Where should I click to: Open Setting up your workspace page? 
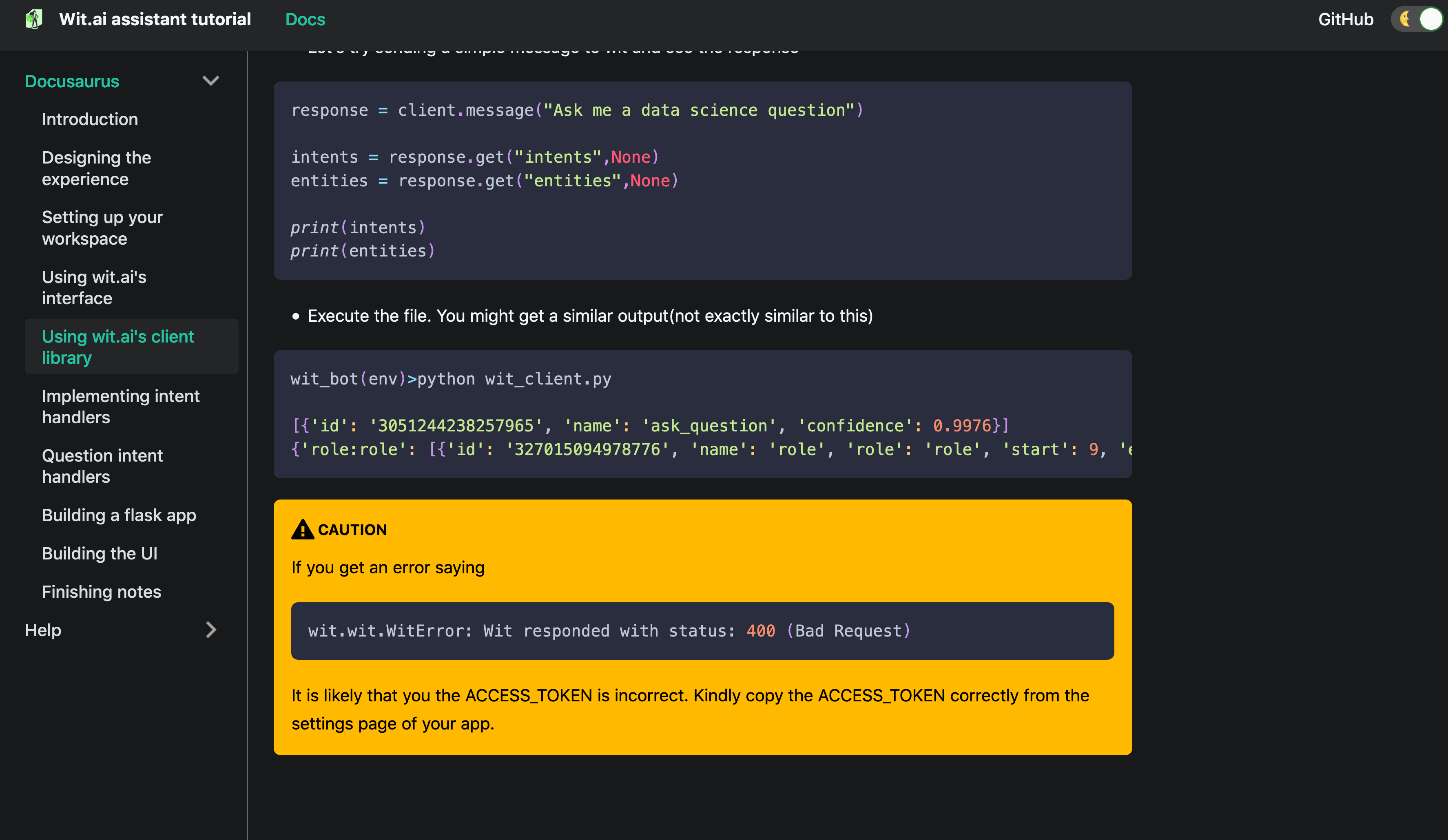102,228
